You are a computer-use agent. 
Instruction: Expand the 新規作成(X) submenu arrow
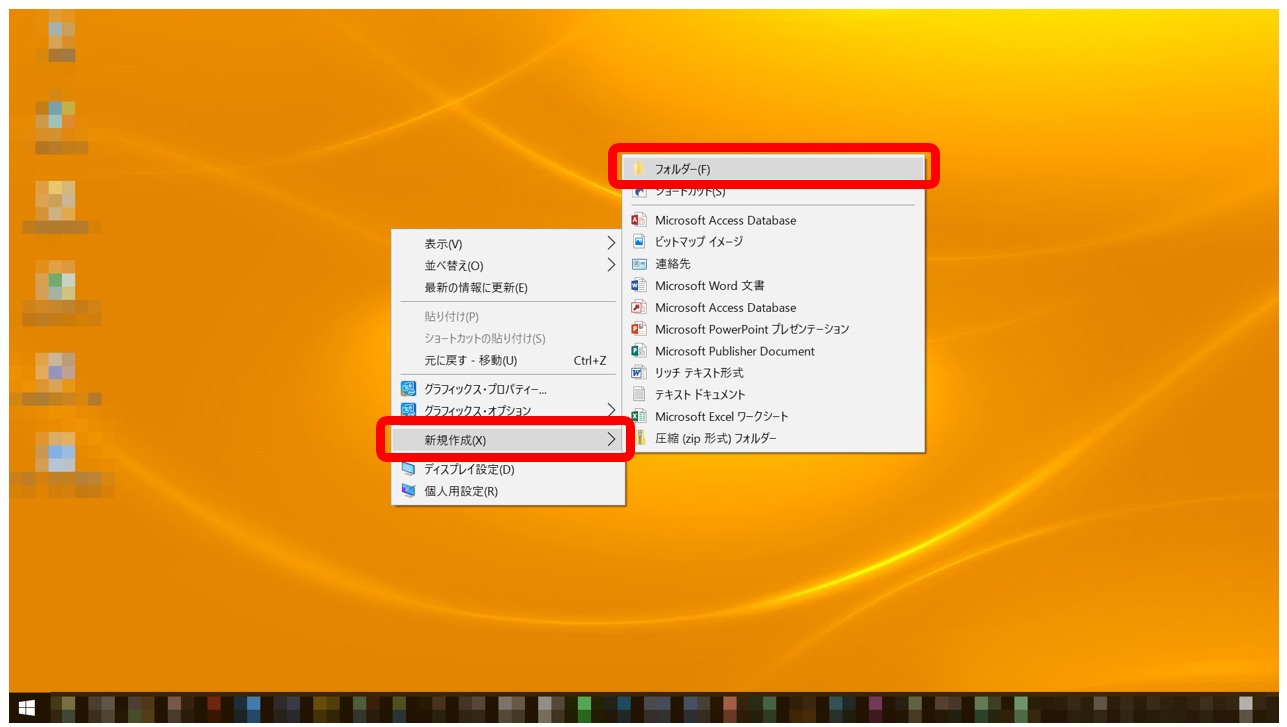(611, 439)
